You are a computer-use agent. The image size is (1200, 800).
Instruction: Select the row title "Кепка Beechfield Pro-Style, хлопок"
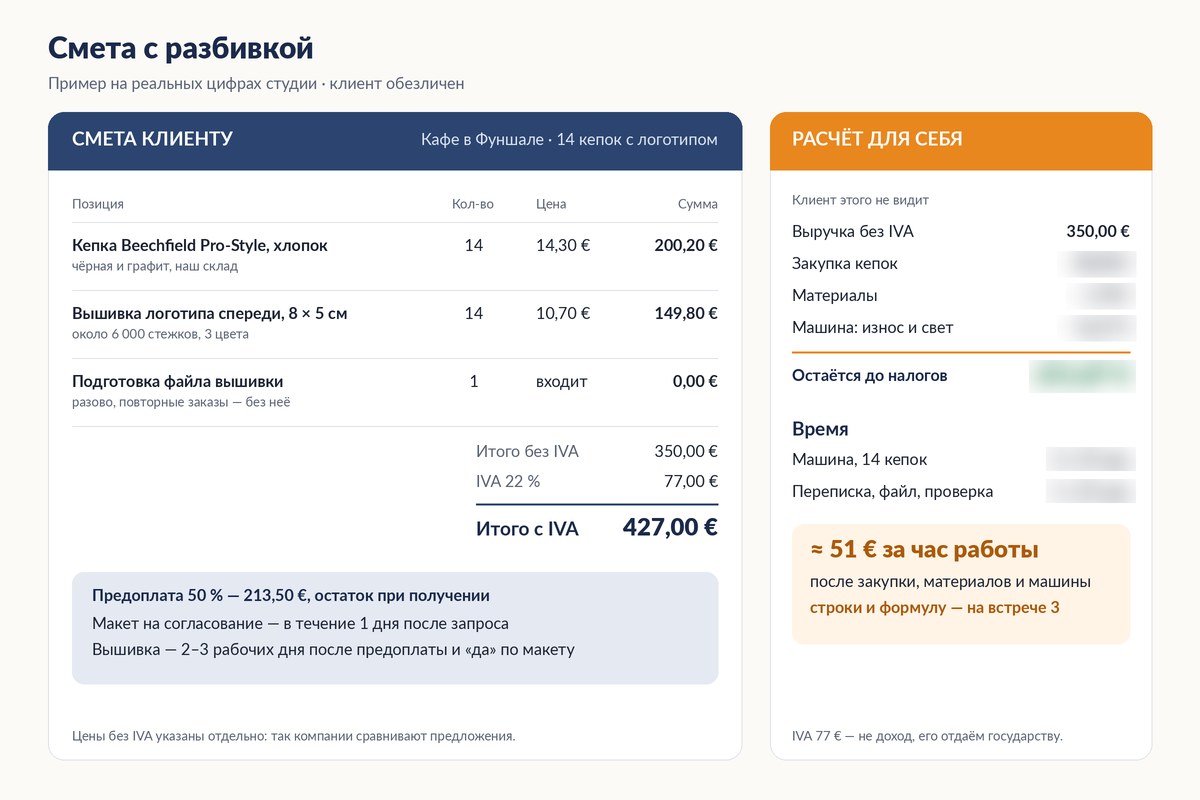click(200, 245)
